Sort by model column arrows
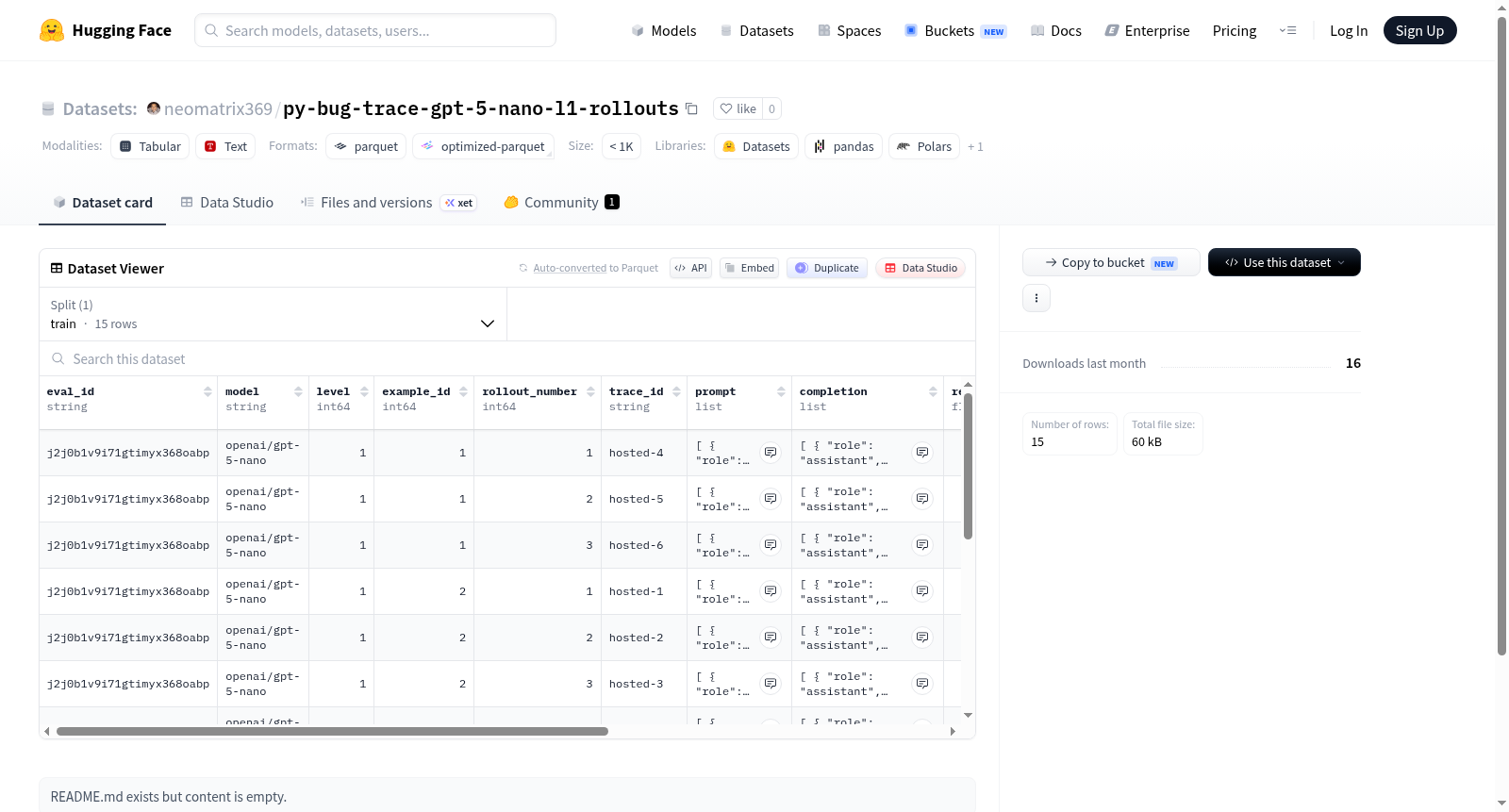 coord(298,391)
